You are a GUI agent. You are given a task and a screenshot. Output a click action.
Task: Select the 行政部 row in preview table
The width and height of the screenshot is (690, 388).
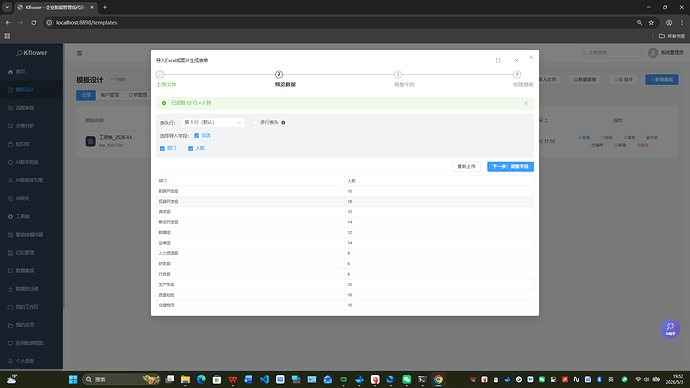coord(345,274)
